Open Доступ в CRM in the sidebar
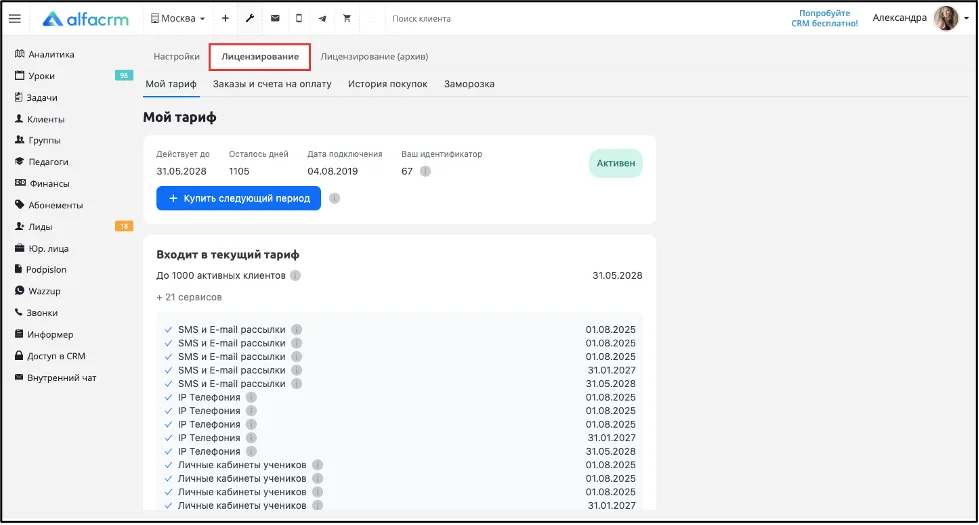The image size is (979, 525). (x=50, y=356)
